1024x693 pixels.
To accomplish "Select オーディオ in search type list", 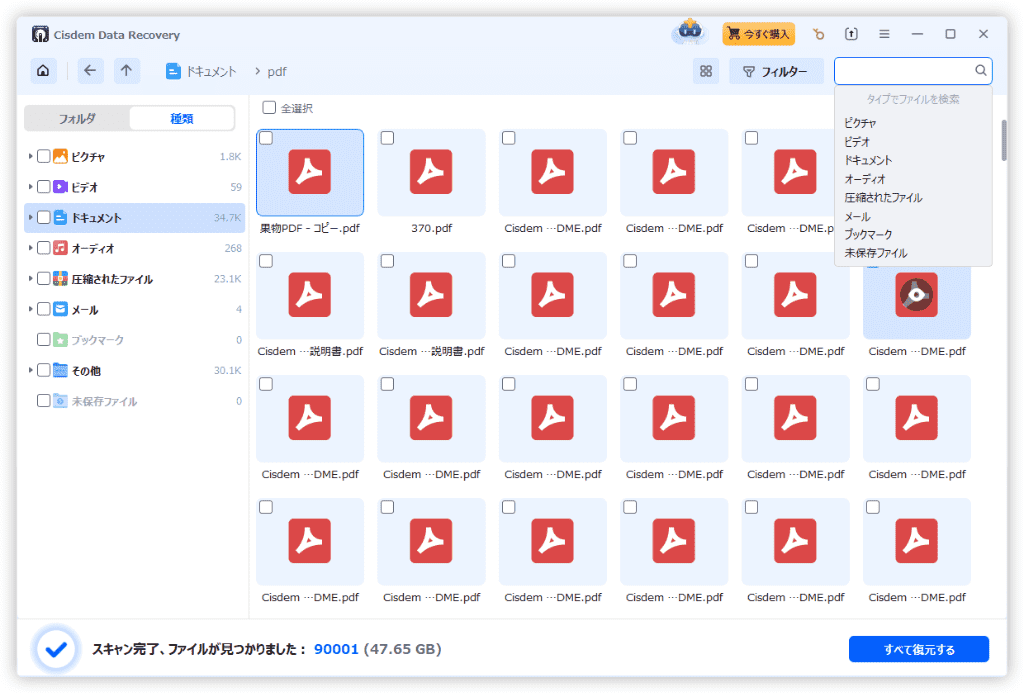I will [864, 179].
